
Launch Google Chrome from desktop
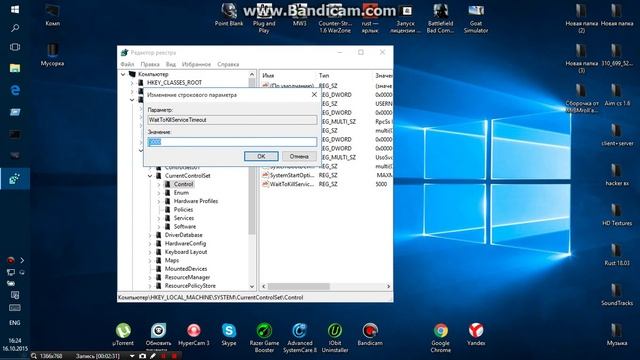(440, 338)
